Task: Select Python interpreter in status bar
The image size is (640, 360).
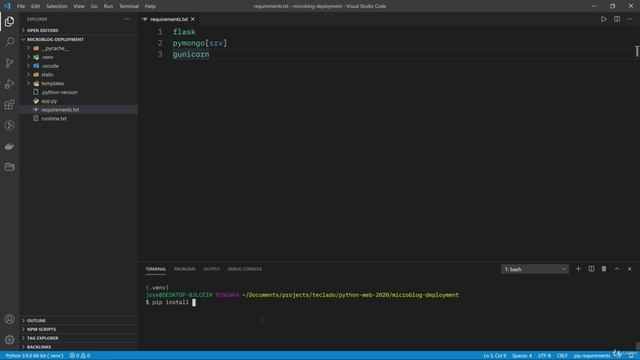Action: coord(34,356)
